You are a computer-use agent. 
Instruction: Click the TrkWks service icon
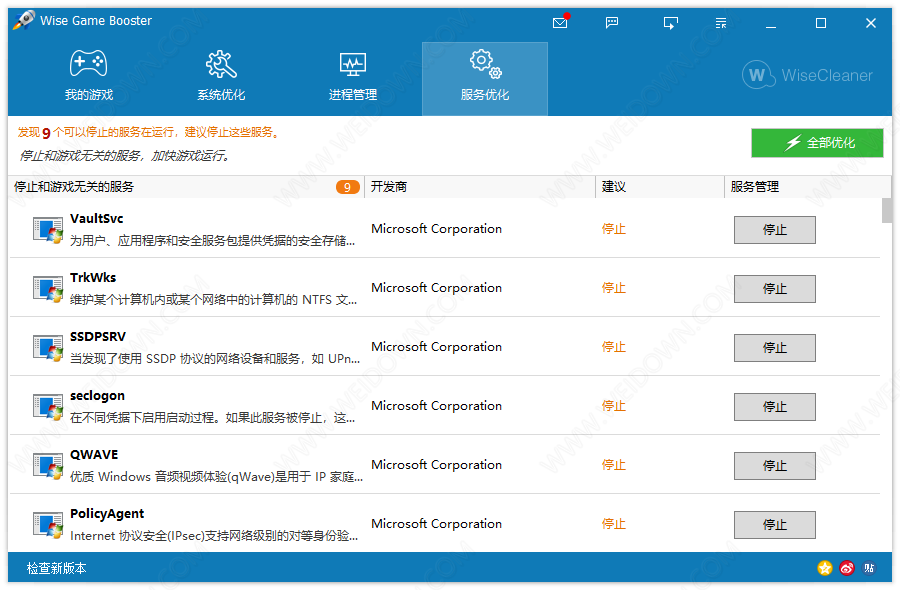(x=48, y=289)
